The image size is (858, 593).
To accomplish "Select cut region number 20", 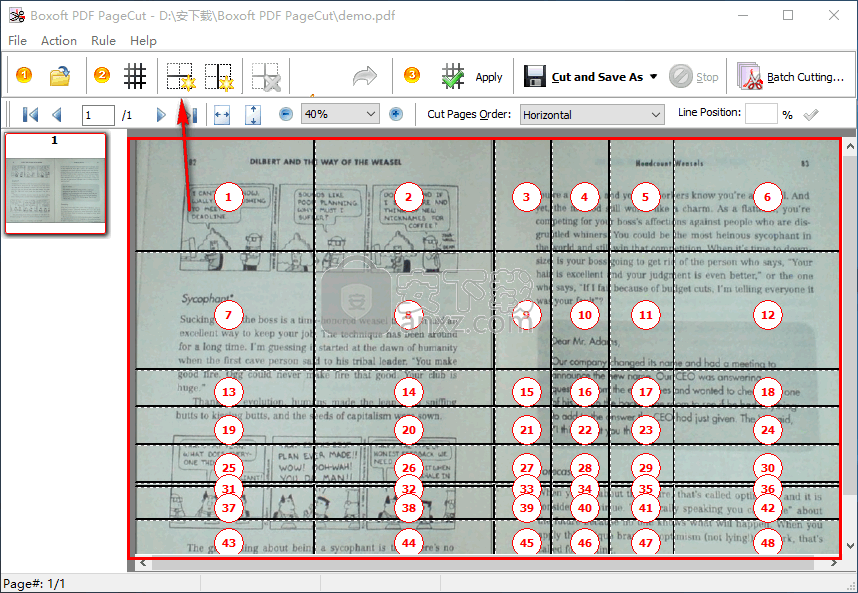I will (x=409, y=430).
